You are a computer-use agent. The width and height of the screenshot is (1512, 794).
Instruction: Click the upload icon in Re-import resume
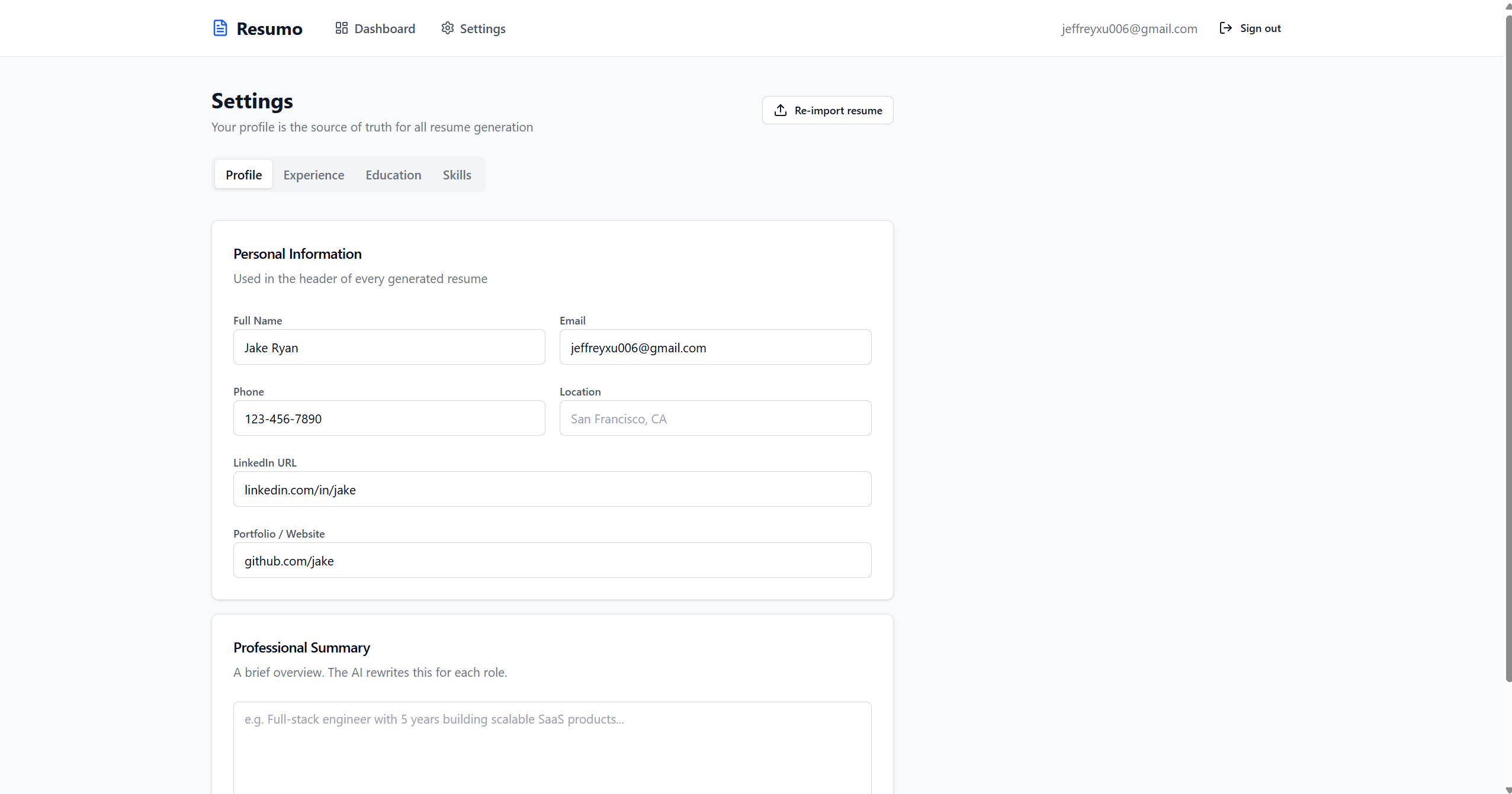780,110
